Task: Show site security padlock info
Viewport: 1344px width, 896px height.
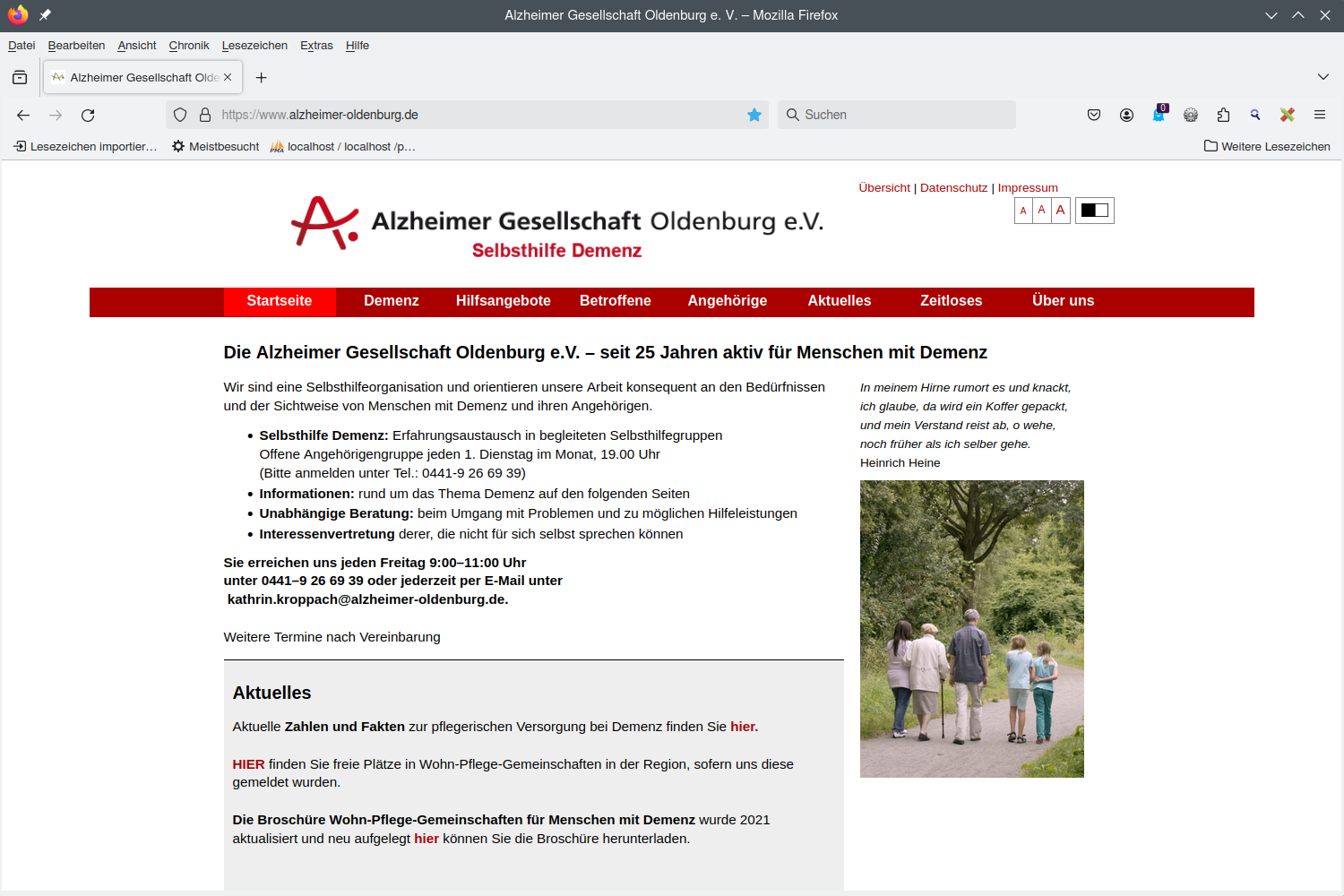Action: (x=205, y=115)
